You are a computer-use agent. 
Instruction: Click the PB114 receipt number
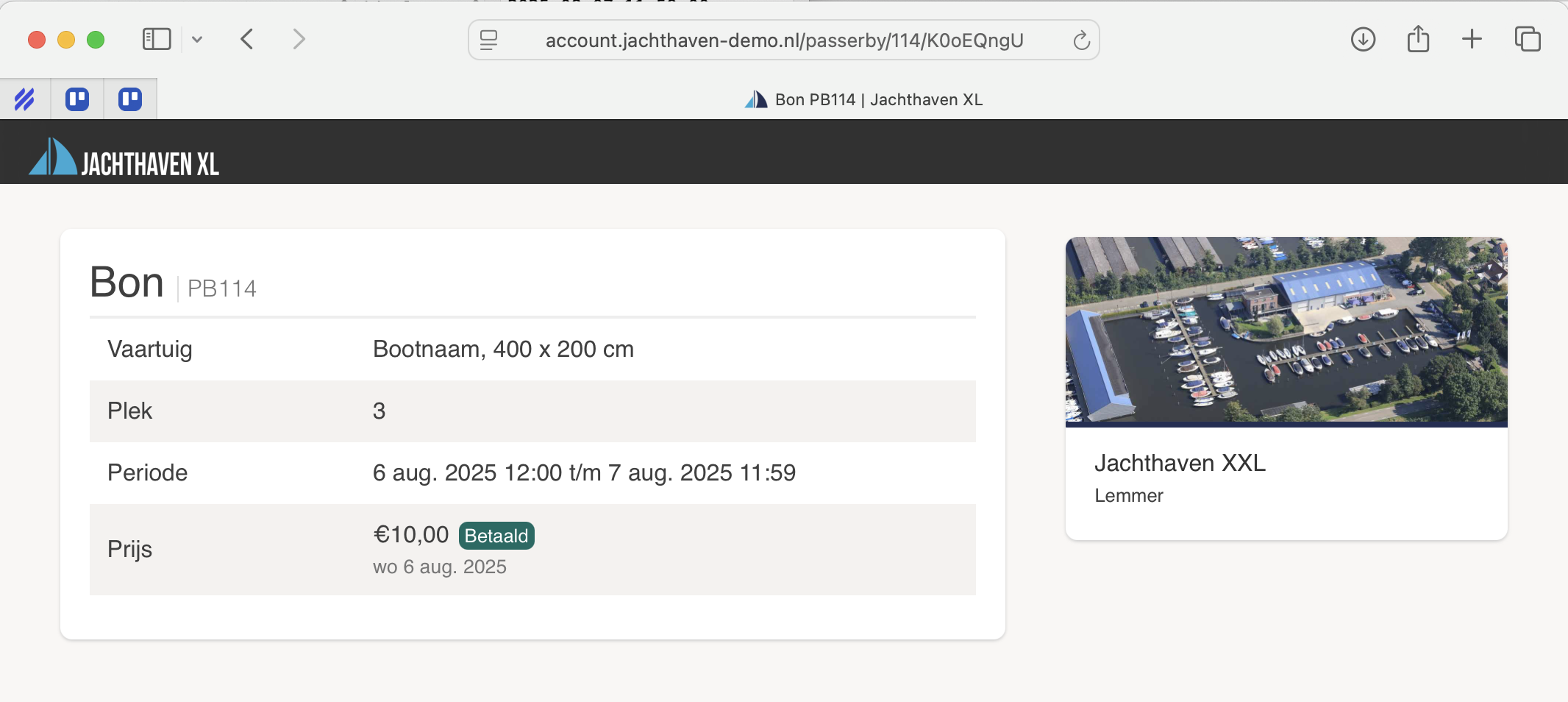pos(221,288)
